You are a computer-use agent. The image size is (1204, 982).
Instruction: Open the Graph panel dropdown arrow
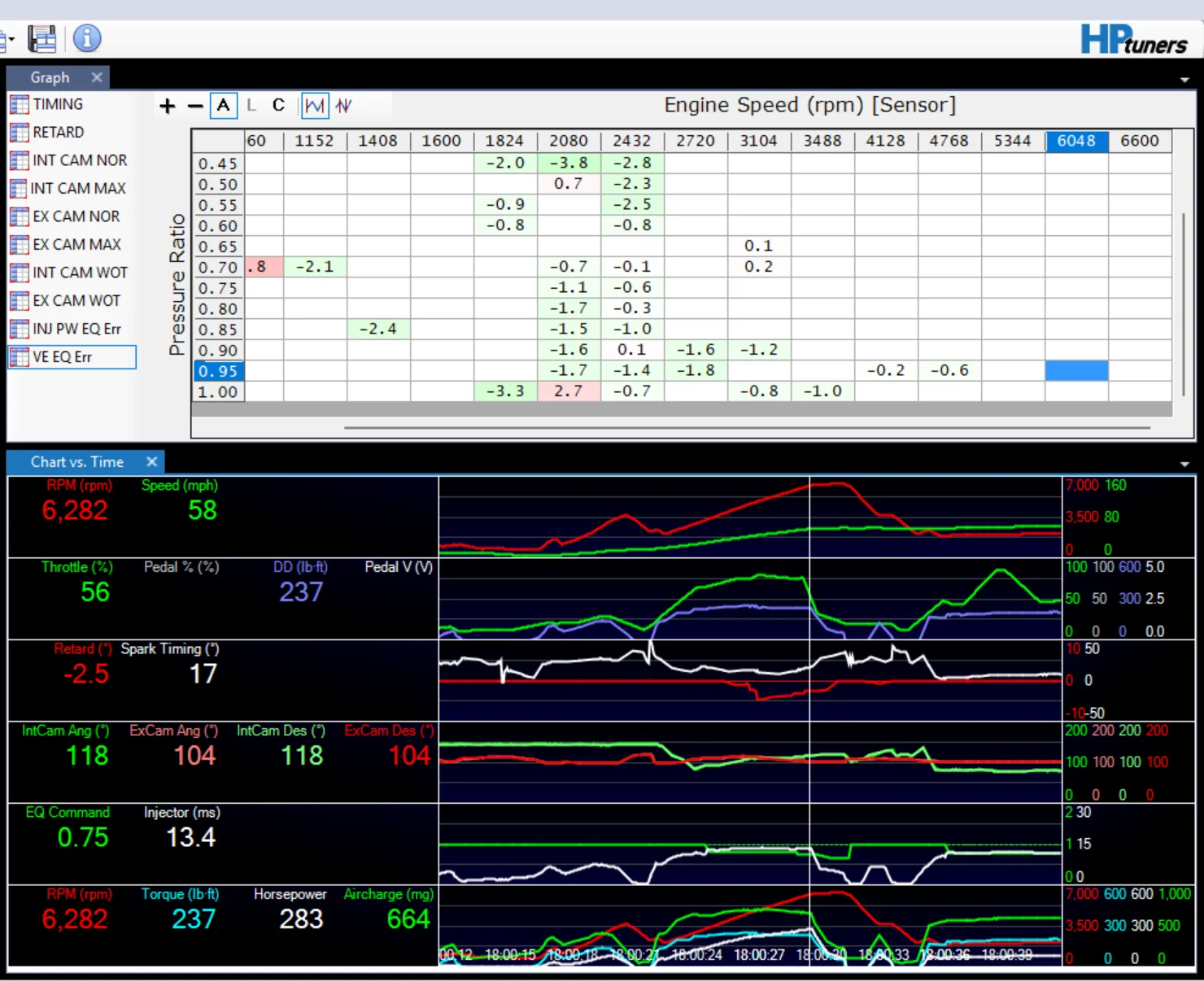click(x=1184, y=80)
